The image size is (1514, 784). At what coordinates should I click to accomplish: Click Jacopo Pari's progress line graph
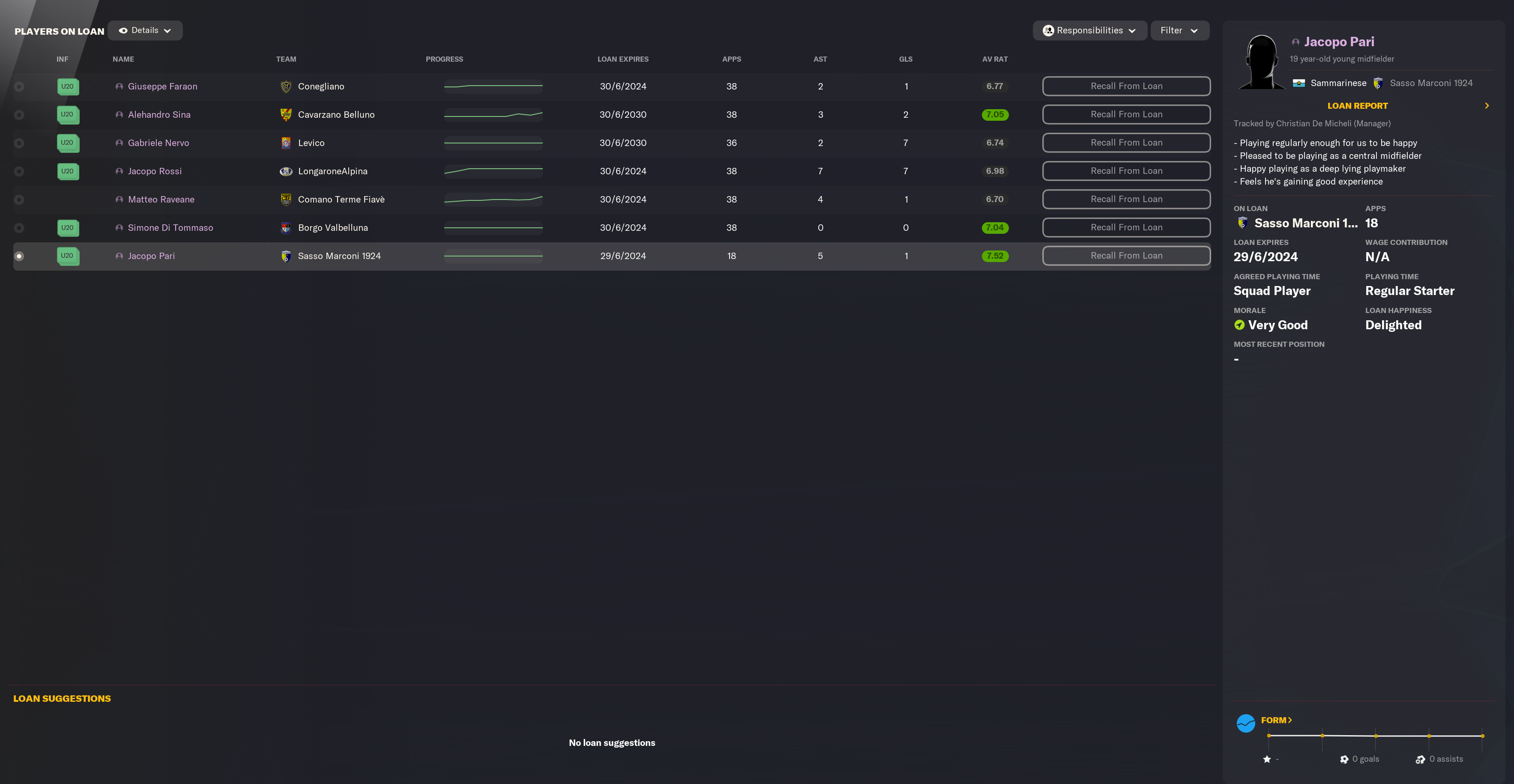pos(493,256)
